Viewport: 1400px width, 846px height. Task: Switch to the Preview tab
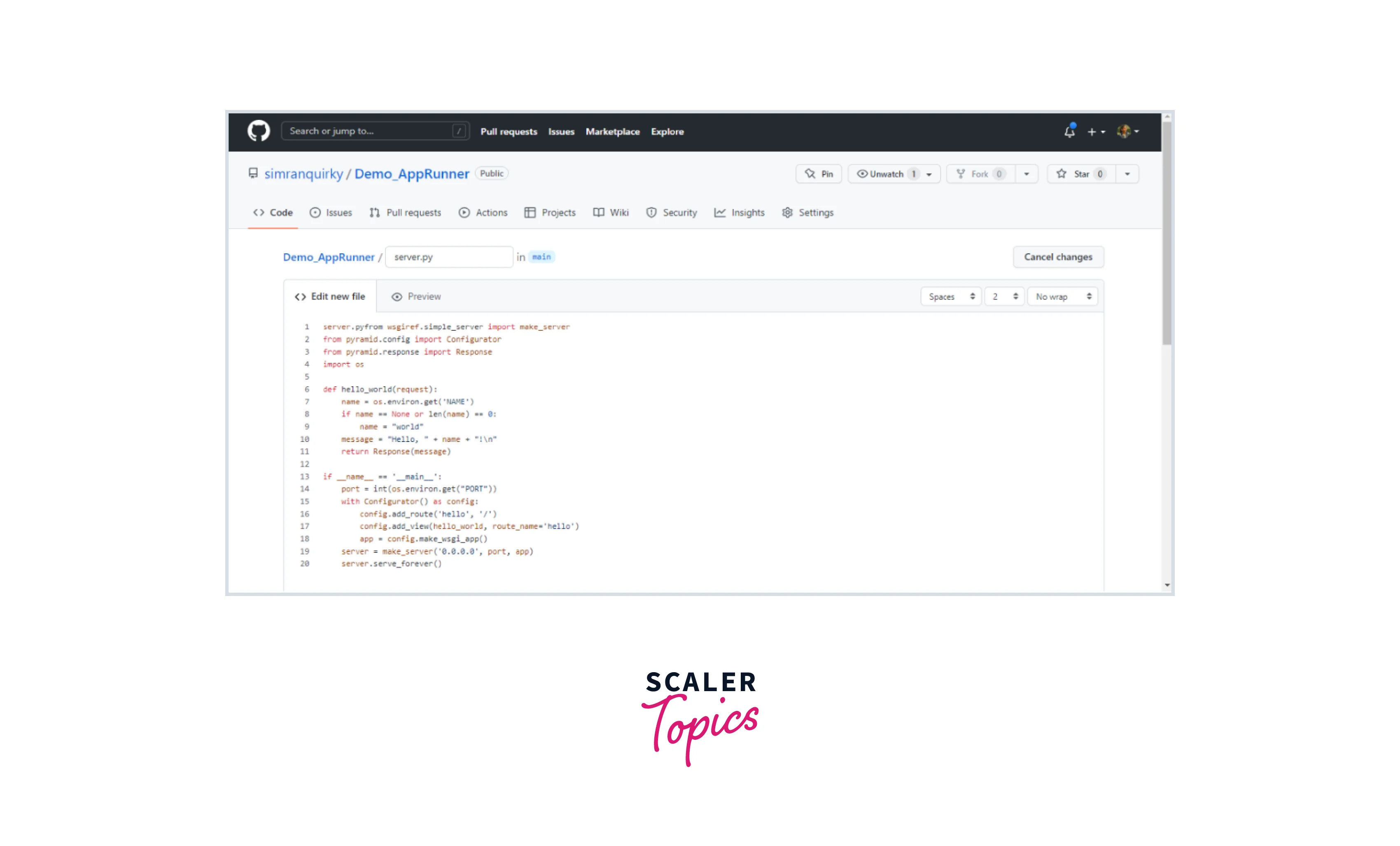coord(416,296)
